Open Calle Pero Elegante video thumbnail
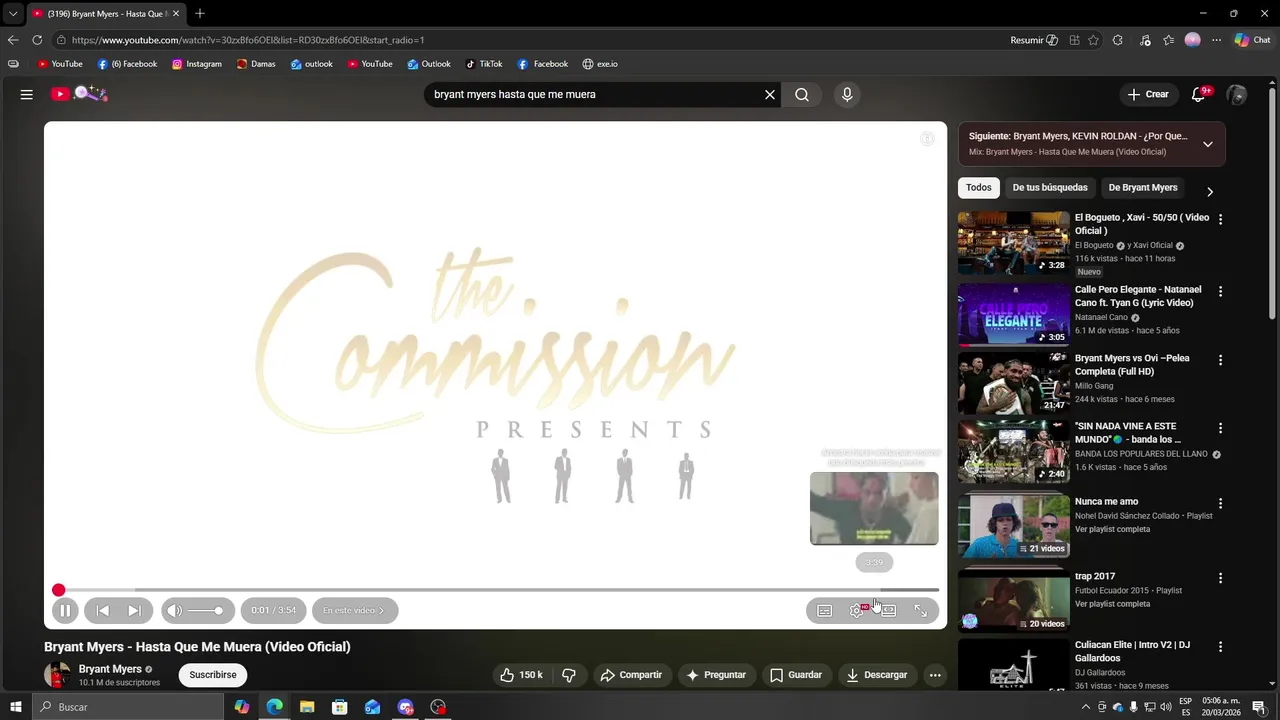 point(1014,315)
